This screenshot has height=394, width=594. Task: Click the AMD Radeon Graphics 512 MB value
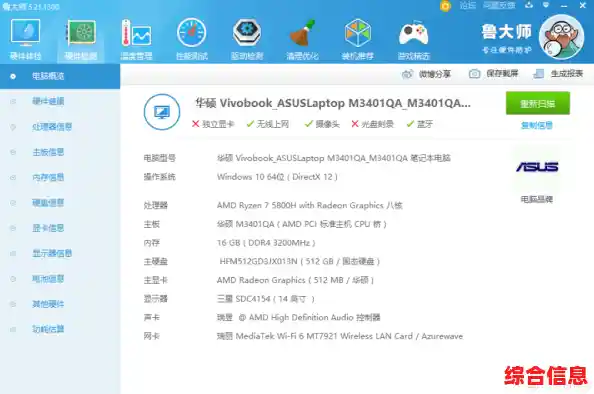click(x=295, y=280)
